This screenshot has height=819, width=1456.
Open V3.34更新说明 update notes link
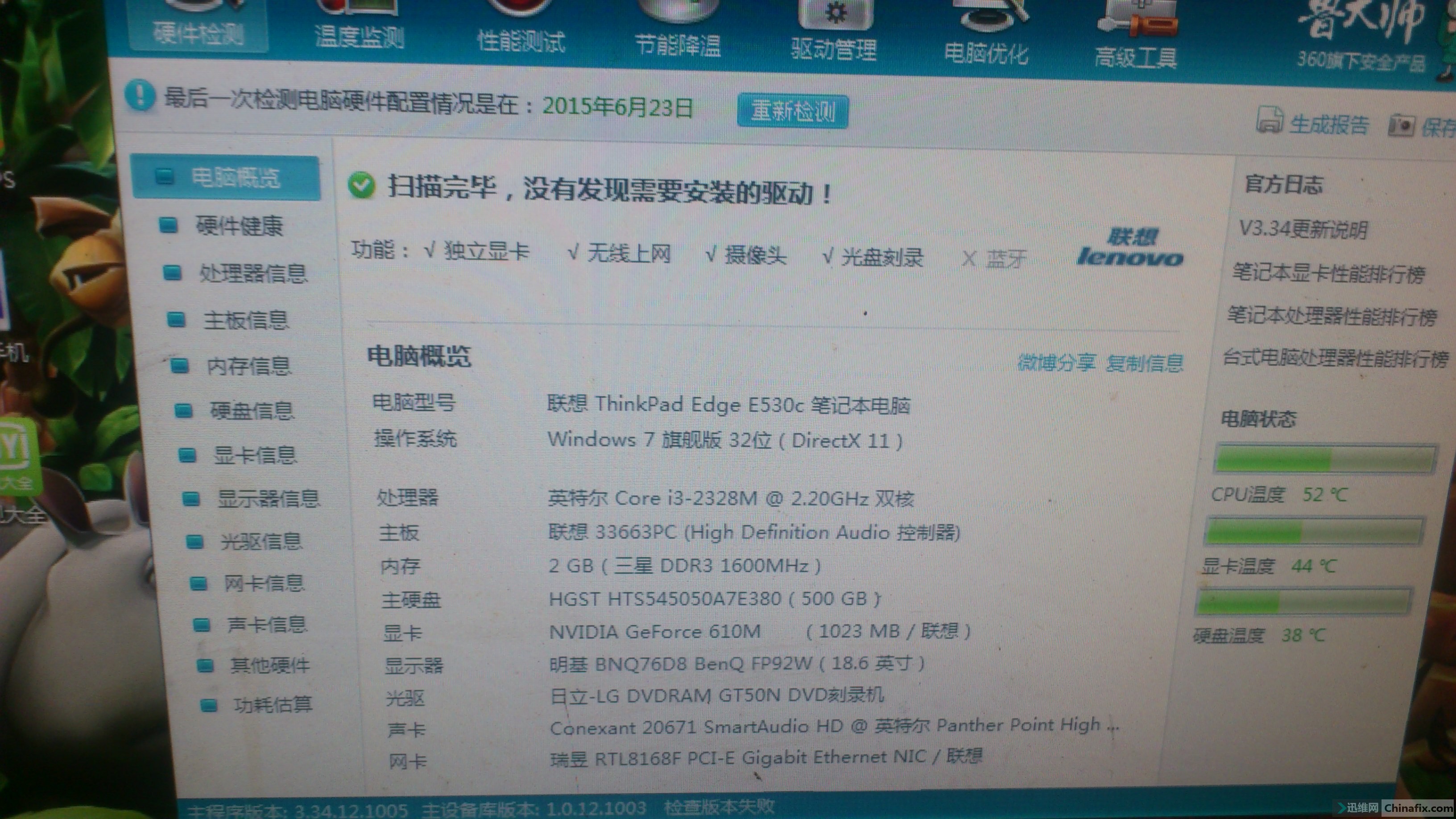(x=1303, y=229)
